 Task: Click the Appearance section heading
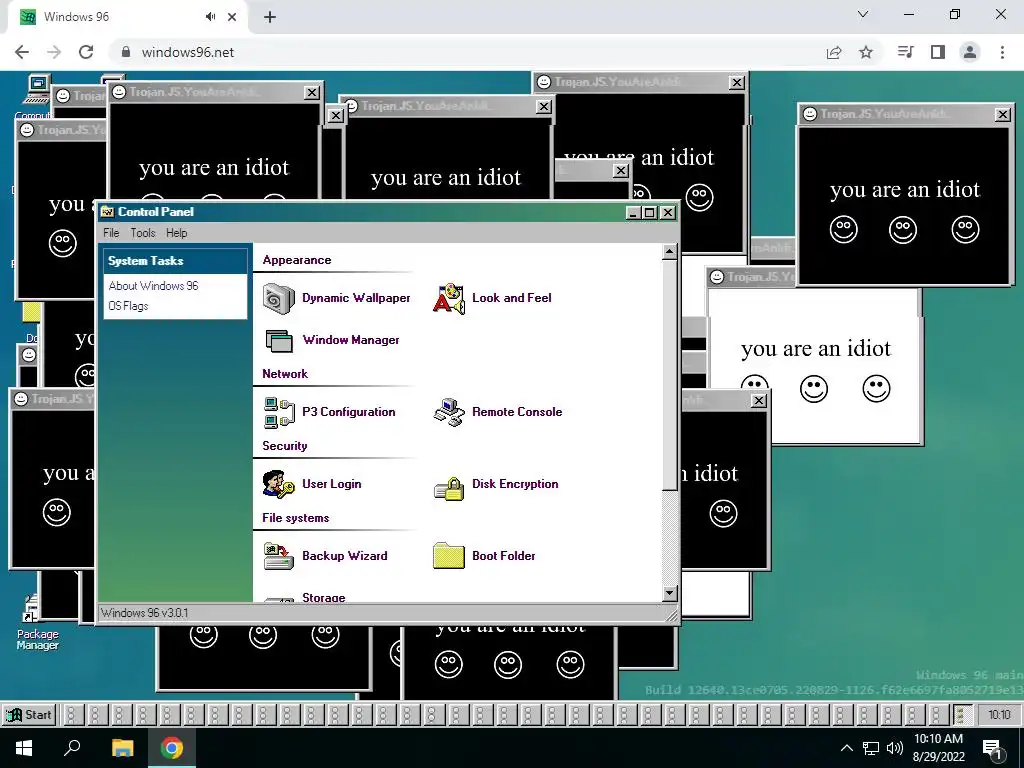296,260
